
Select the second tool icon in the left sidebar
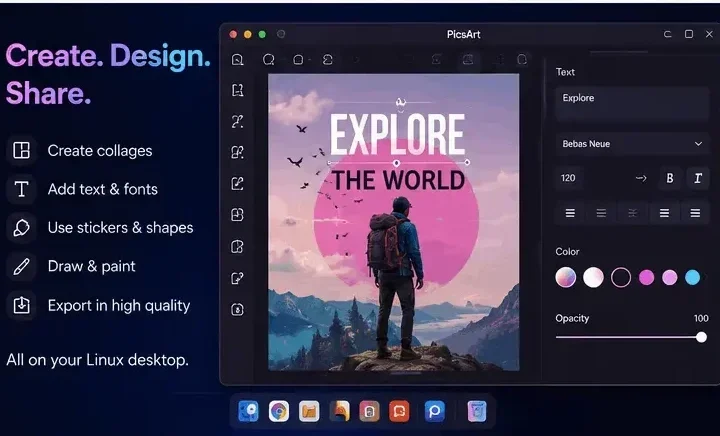(237, 90)
